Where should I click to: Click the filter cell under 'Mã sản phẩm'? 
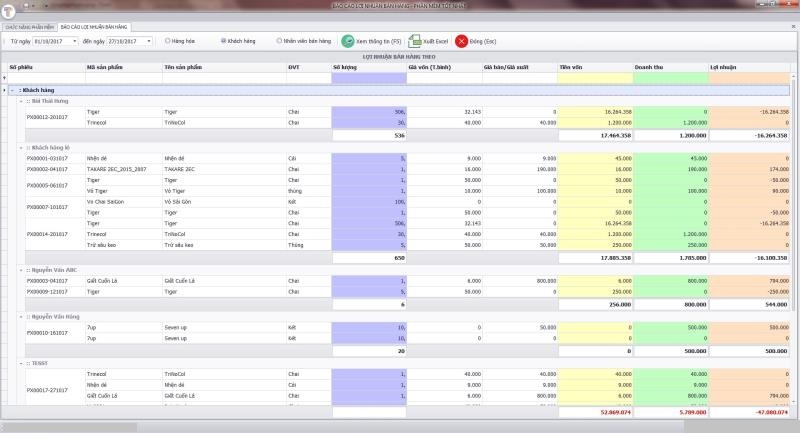coord(123,78)
